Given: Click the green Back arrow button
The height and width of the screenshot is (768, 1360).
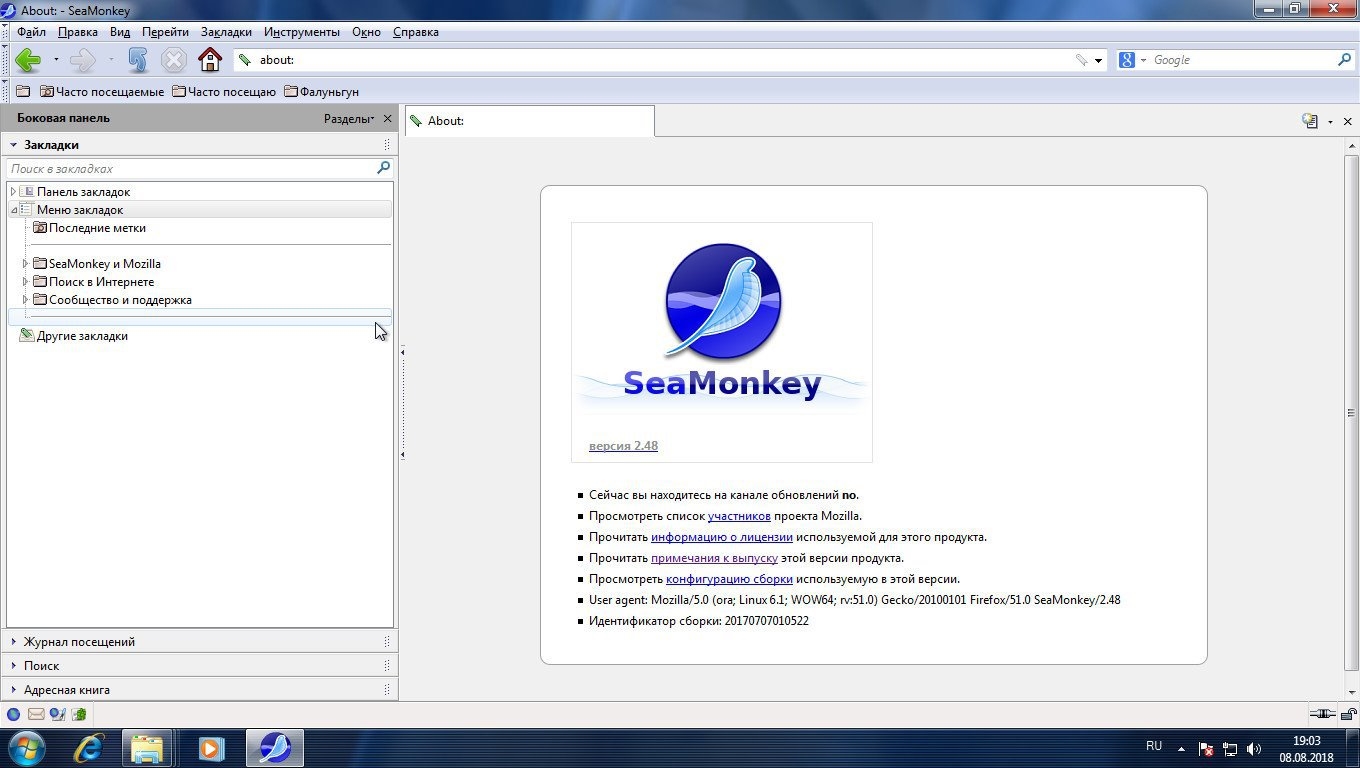Looking at the screenshot, I should point(28,60).
